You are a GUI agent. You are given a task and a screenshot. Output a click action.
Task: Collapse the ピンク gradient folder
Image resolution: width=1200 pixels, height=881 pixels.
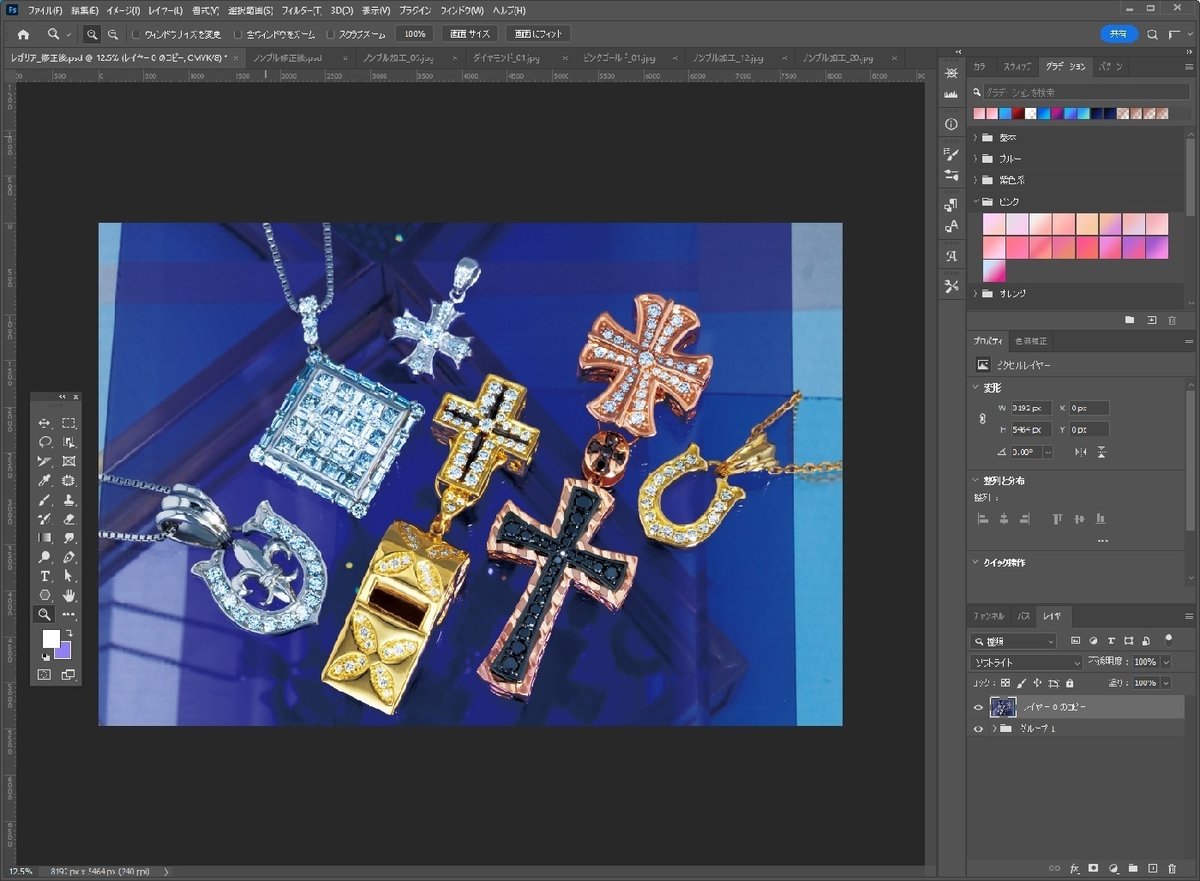[x=976, y=202]
